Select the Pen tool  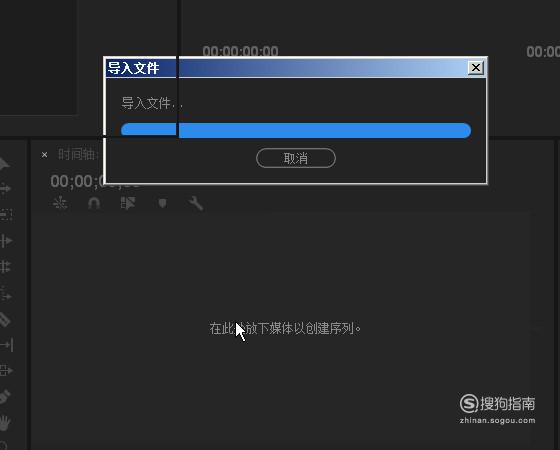click(4, 397)
